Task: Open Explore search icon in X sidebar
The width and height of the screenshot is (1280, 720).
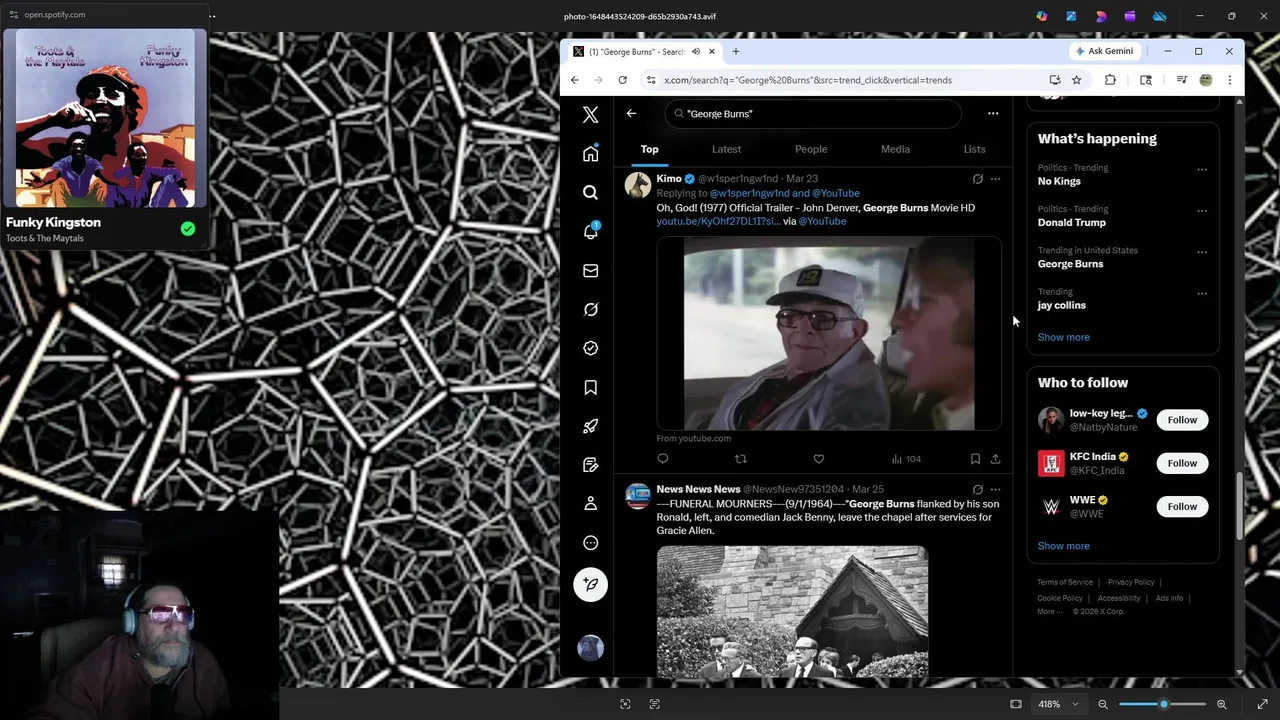Action: pos(590,192)
